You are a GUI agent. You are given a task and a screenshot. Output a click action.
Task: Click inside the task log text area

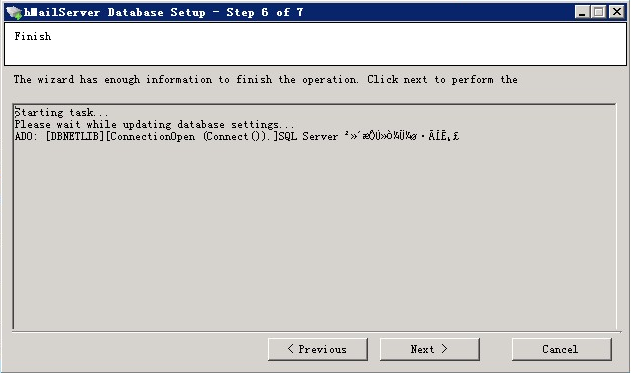tap(314, 217)
